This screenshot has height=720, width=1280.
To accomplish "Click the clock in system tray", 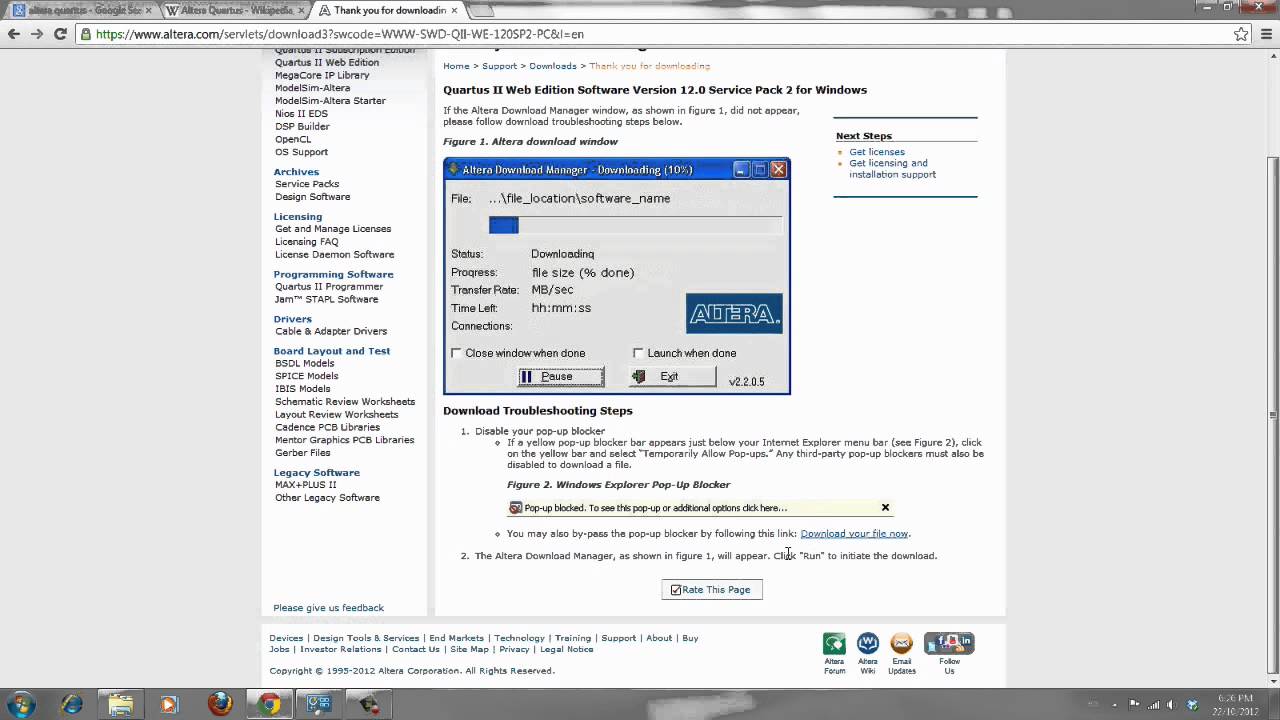I will tap(1236, 704).
